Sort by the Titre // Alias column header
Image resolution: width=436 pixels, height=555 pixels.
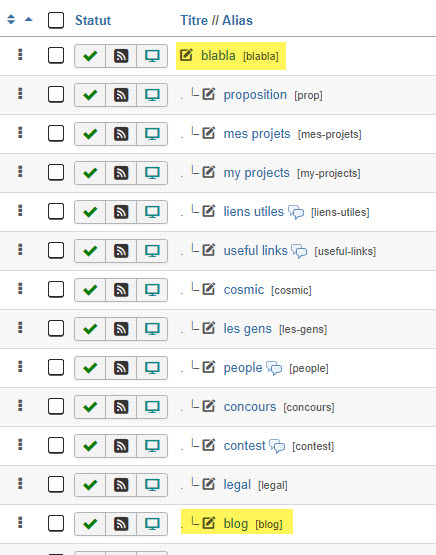click(x=217, y=21)
